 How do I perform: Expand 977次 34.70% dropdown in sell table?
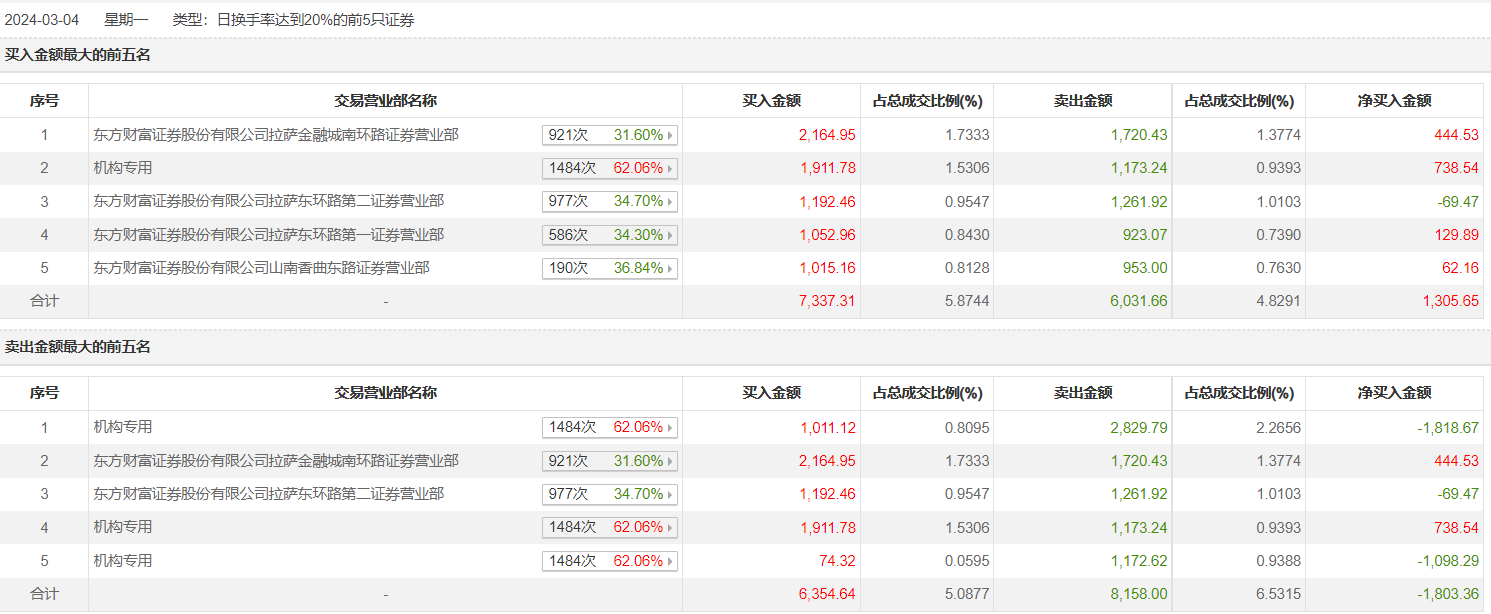(x=670, y=494)
